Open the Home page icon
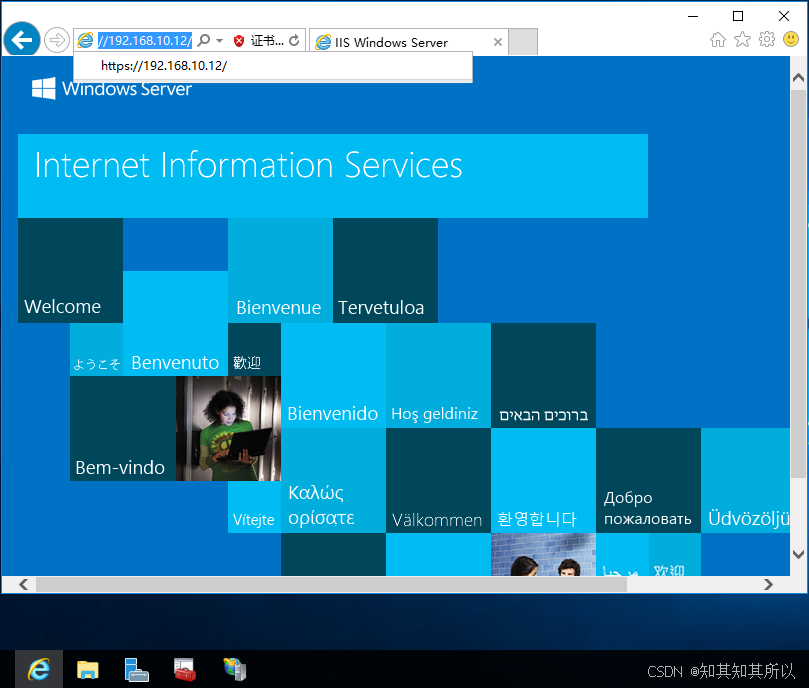 tap(717, 40)
